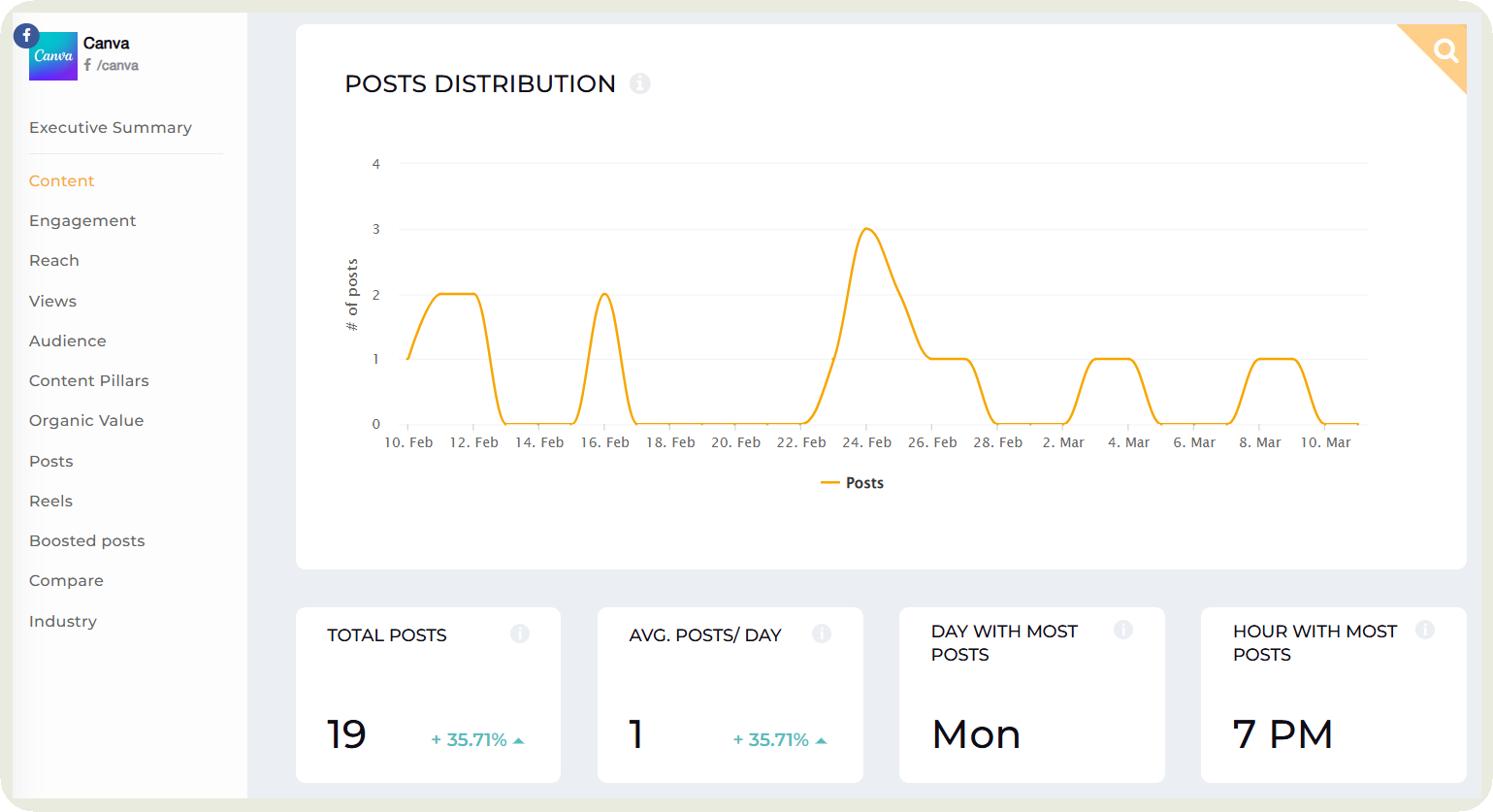Switch to the Engagement section
Screen dimensions: 1493x812
pyautogui.click(x=82, y=220)
